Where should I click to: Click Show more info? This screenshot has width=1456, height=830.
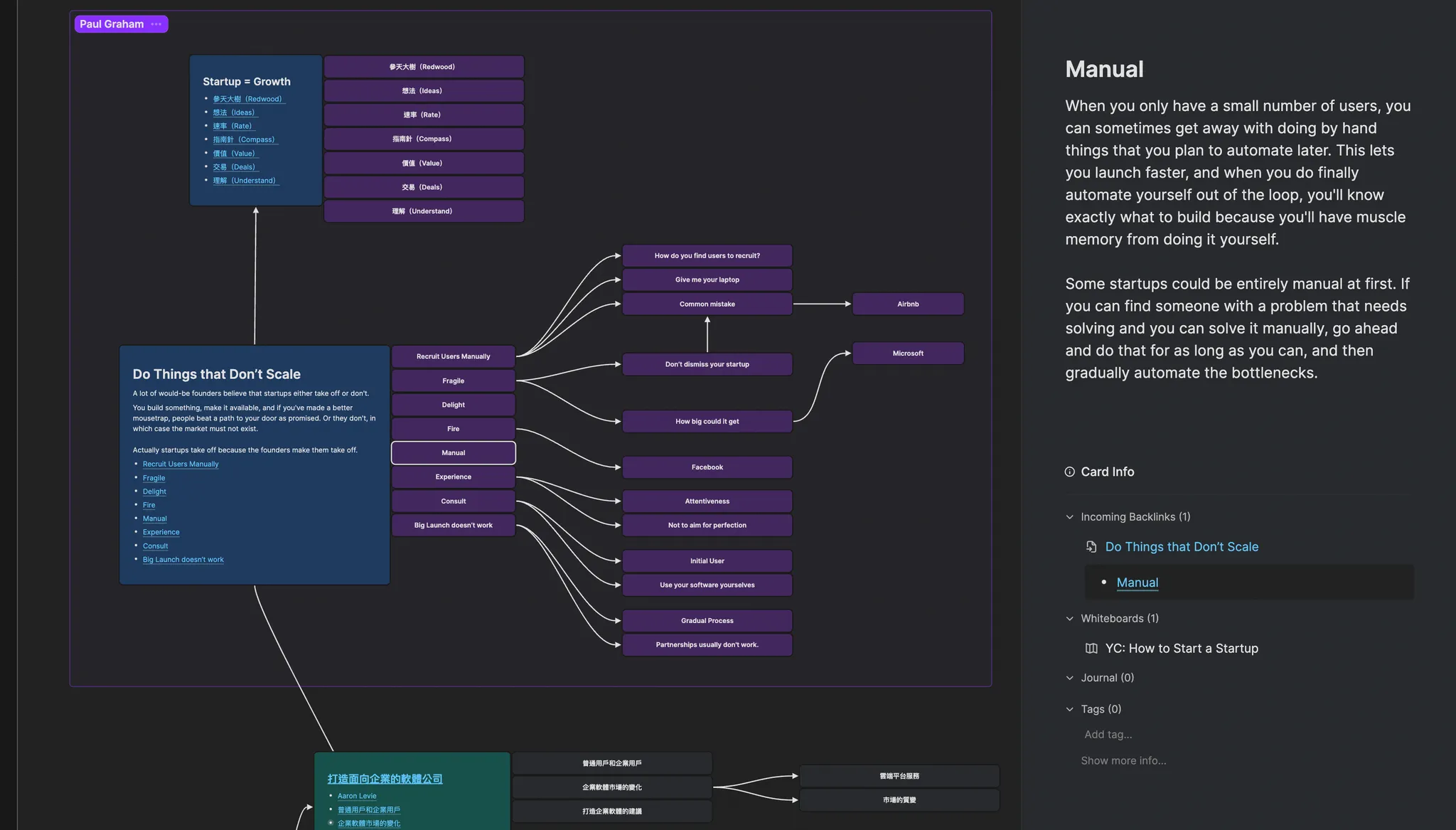(x=1123, y=761)
